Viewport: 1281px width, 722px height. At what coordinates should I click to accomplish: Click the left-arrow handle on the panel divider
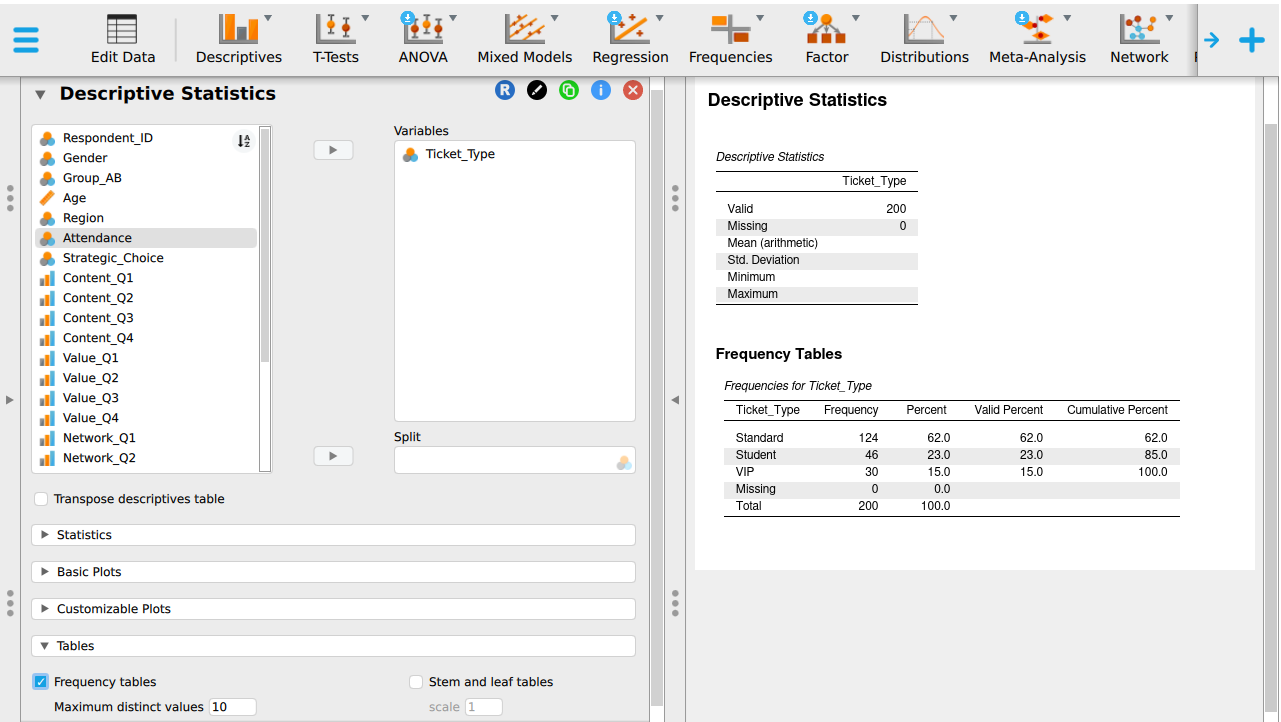(x=675, y=400)
